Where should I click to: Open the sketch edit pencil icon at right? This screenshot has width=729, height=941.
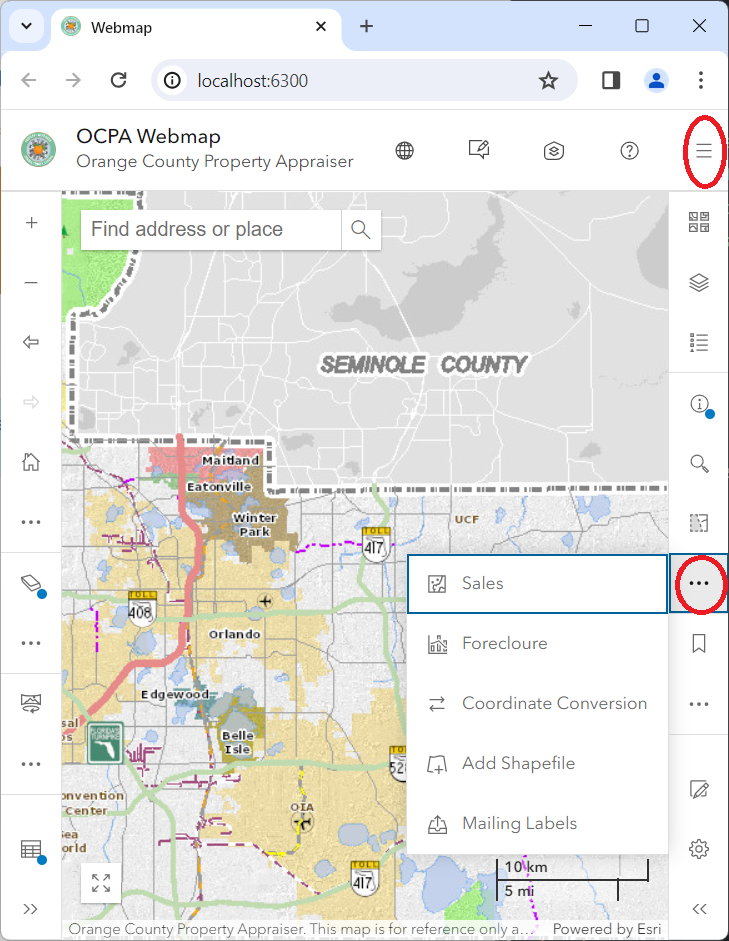pos(699,789)
